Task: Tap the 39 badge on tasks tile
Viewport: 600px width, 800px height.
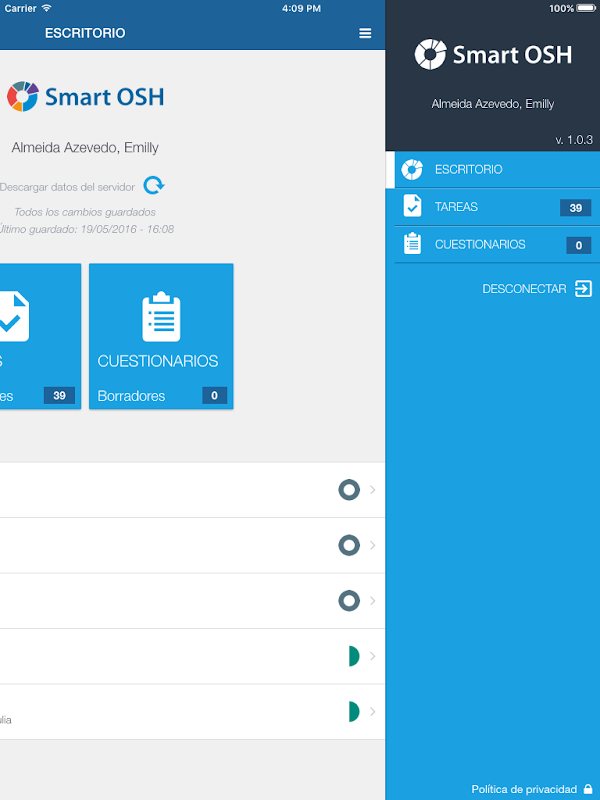Action: tap(59, 395)
